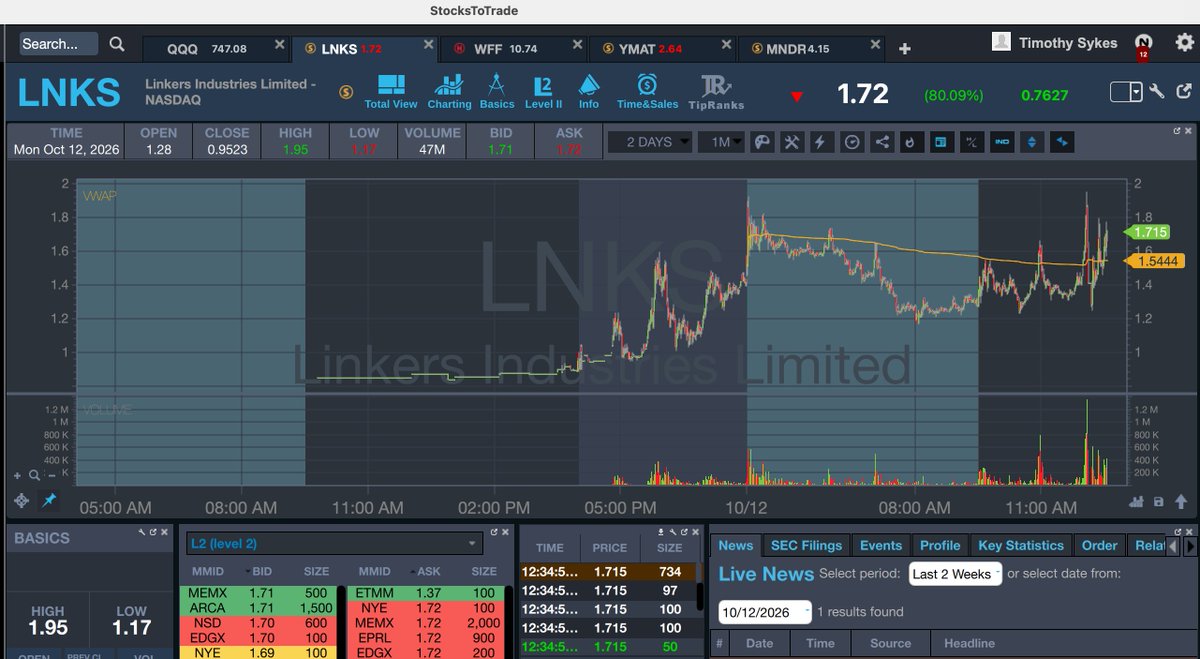
Task: Click MEMX bid row at 1.71
Action: [259, 593]
